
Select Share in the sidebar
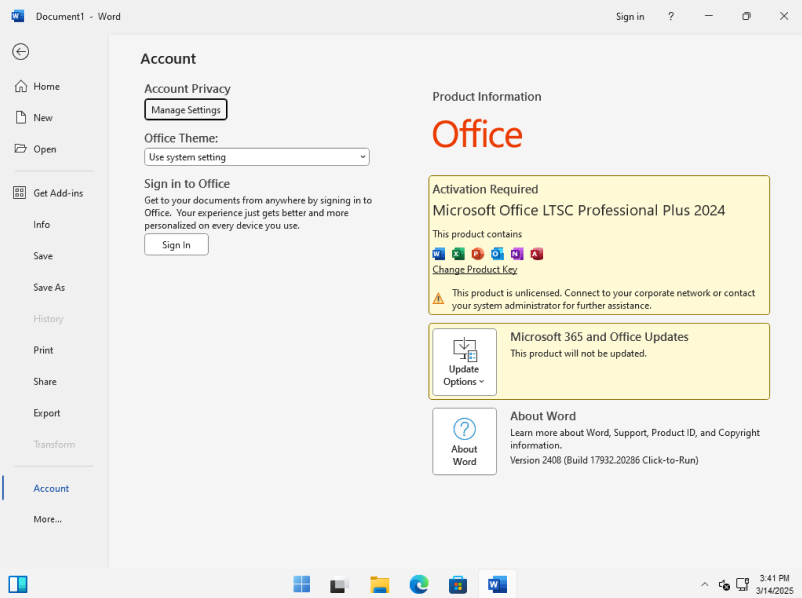pyautogui.click(x=45, y=382)
